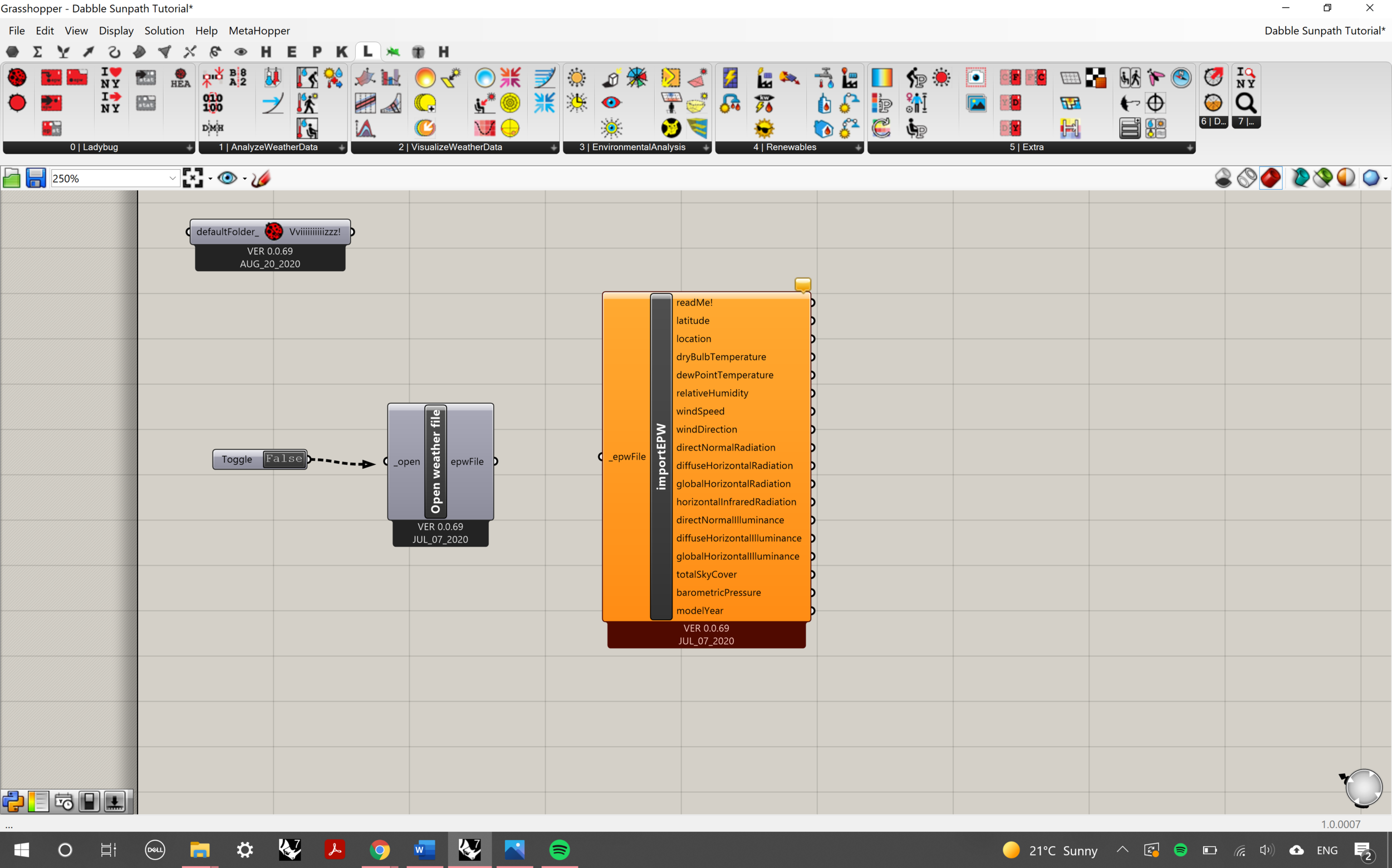The image size is (1392, 868).
Task: Toggle preview selected objects only button
Action: [x=1300, y=178]
